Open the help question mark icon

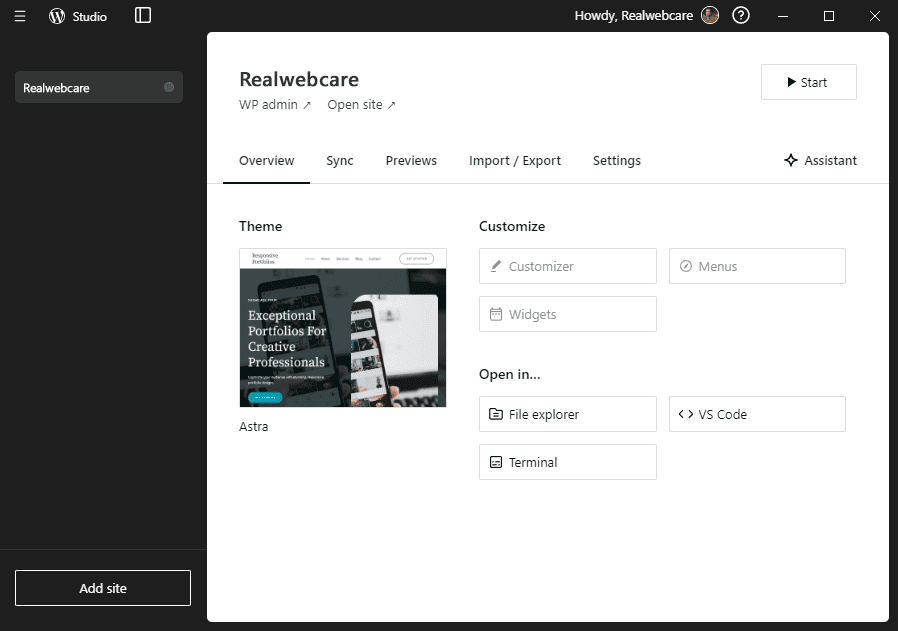tap(741, 15)
